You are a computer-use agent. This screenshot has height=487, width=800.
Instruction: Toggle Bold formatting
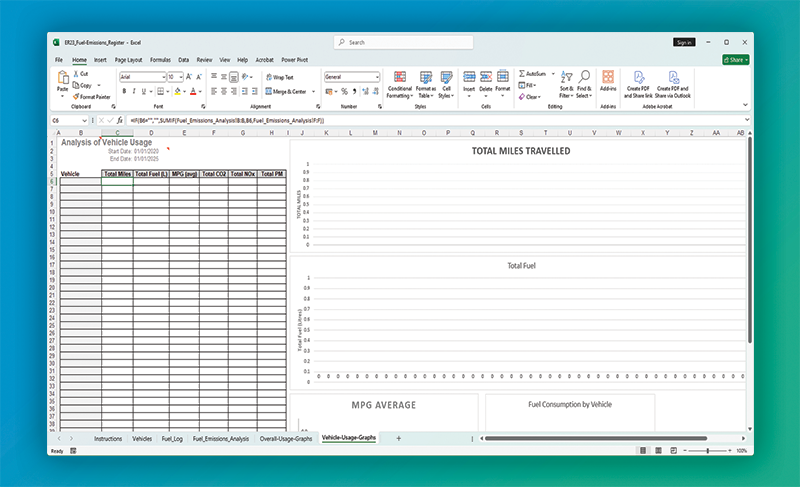124,91
